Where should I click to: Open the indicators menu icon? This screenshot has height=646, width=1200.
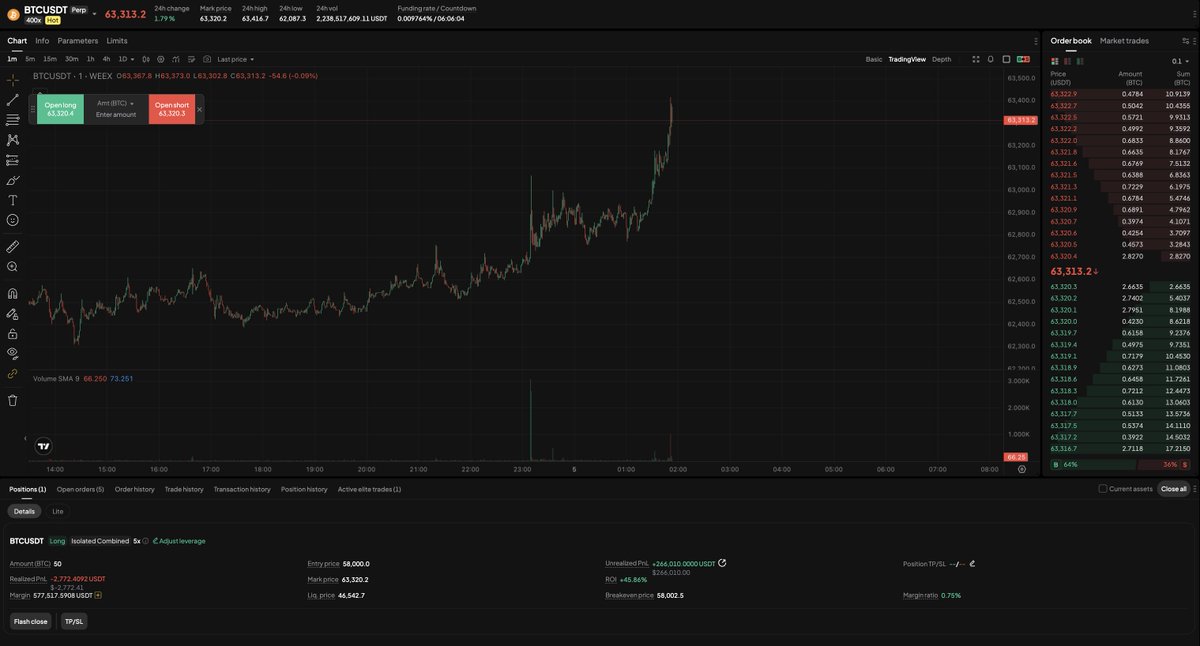176,59
